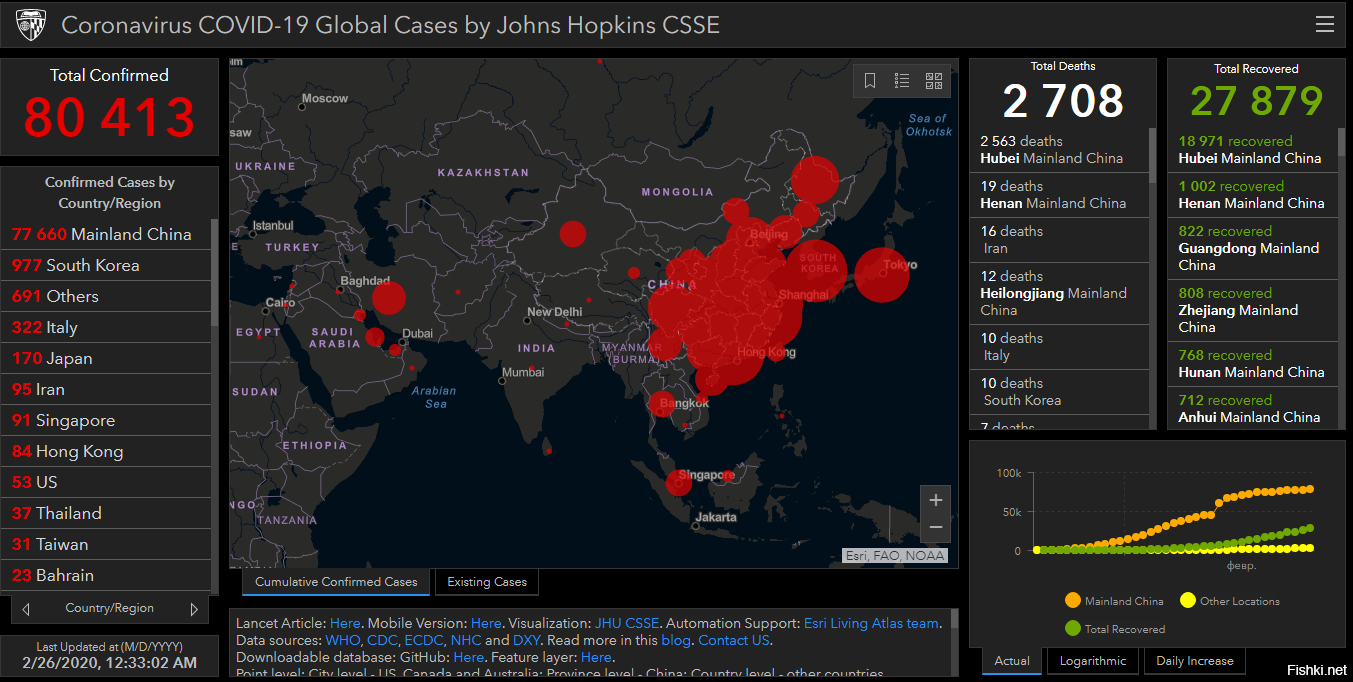This screenshot has width=1353, height=682.
Task: Open the basemap gallery grid icon
Action: 934,81
